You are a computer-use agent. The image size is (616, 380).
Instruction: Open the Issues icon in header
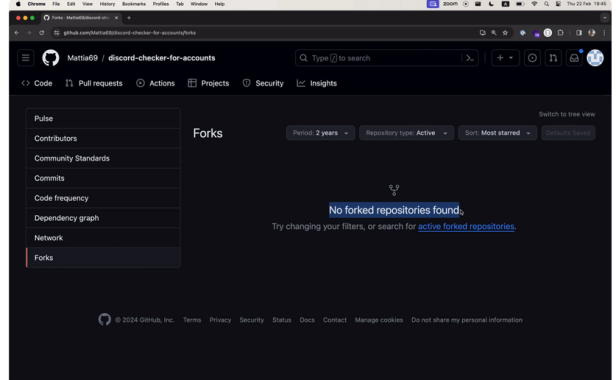532,58
